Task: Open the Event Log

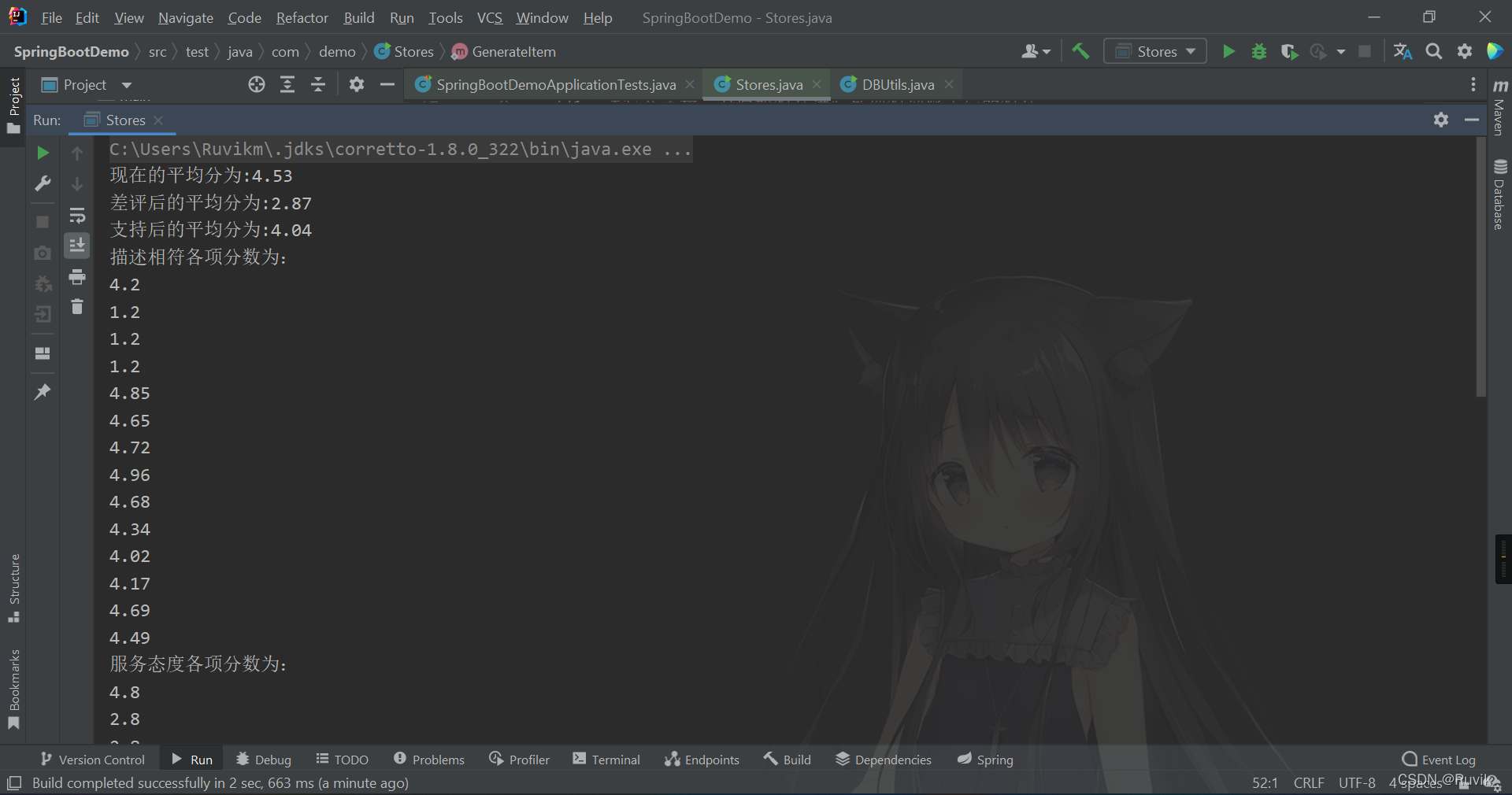Action: 1439,760
